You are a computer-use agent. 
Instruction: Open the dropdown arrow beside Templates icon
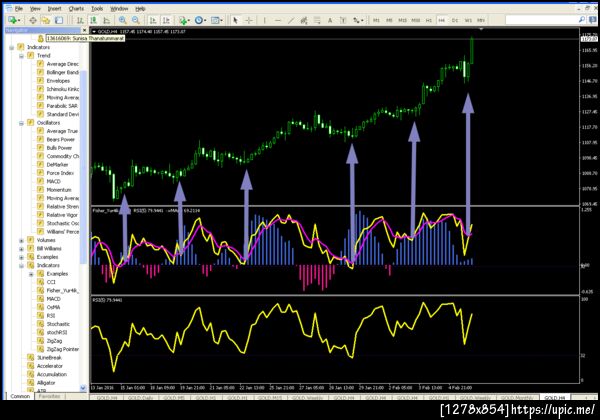click(222, 20)
